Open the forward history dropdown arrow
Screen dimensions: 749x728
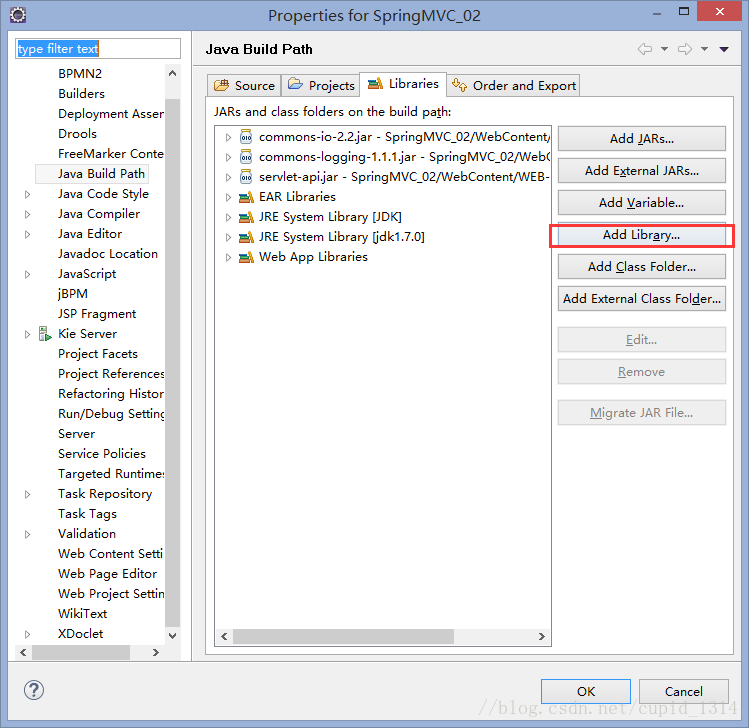pos(705,49)
